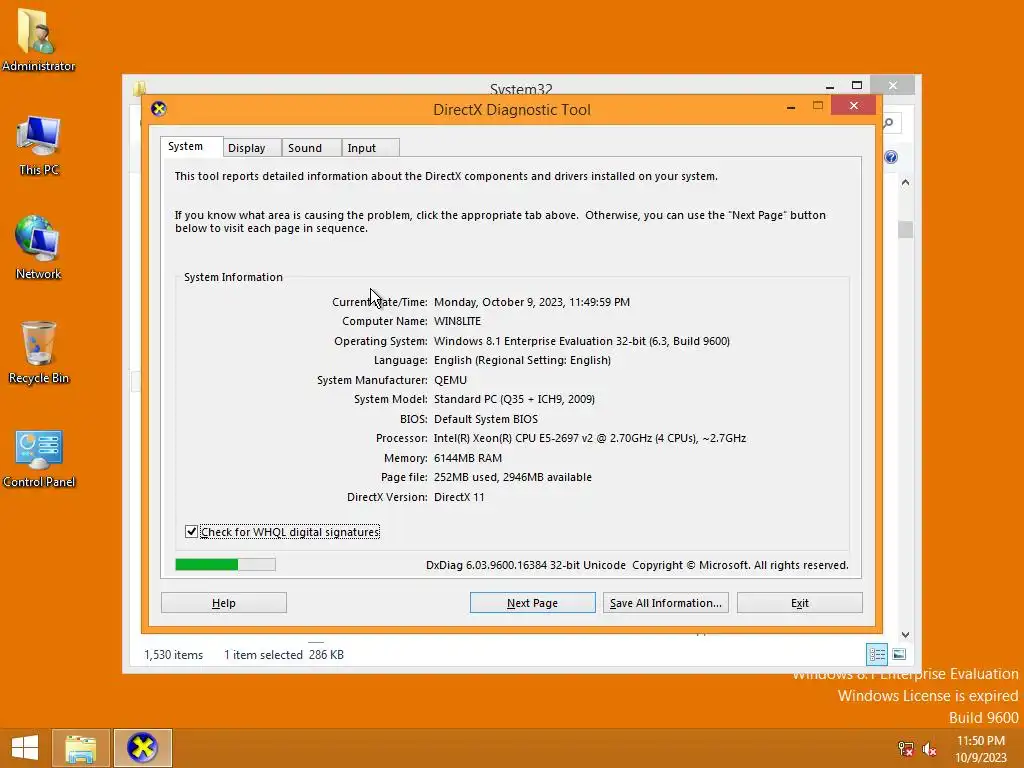Click the DxDiag version copyright text
The height and width of the screenshot is (768, 1024).
coord(637,565)
